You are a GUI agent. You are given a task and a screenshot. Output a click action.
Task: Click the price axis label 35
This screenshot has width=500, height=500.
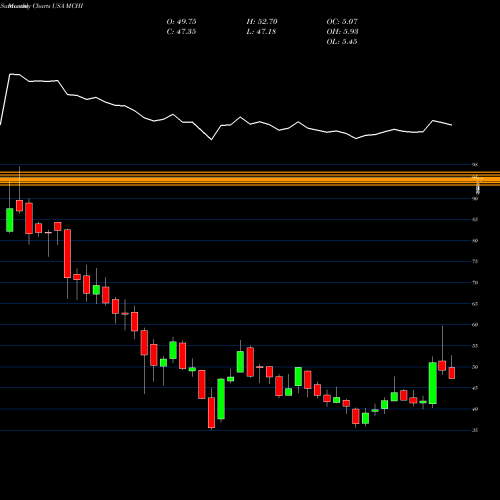475,430
